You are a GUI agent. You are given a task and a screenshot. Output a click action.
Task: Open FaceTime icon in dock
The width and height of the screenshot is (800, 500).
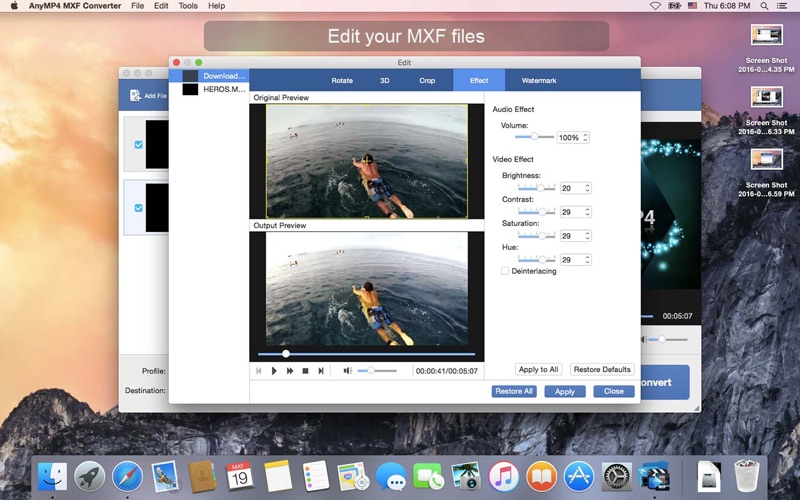[x=428, y=477]
